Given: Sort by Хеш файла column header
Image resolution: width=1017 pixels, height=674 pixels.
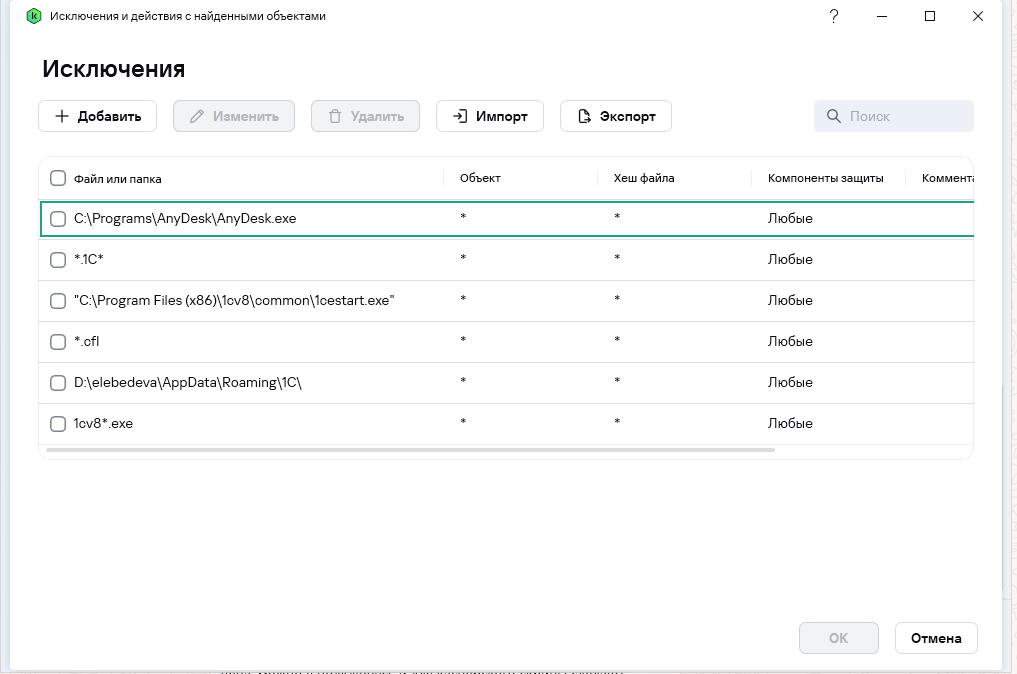Looking at the screenshot, I should pos(644,178).
